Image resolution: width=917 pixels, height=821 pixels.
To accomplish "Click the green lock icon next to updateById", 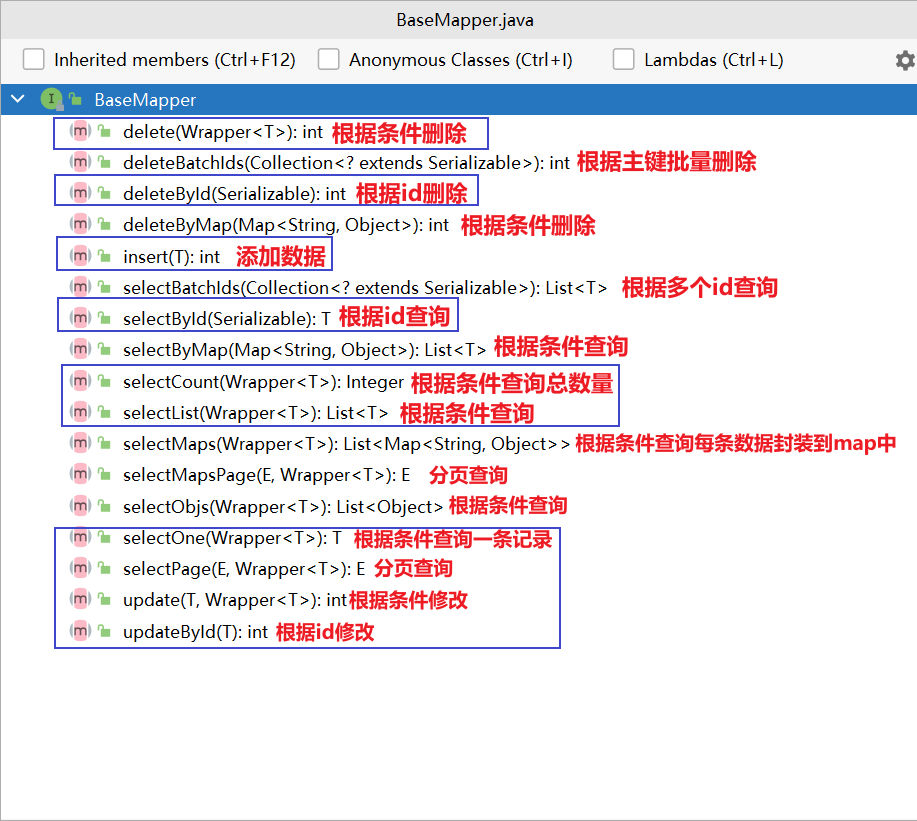I will pos(104,631).
